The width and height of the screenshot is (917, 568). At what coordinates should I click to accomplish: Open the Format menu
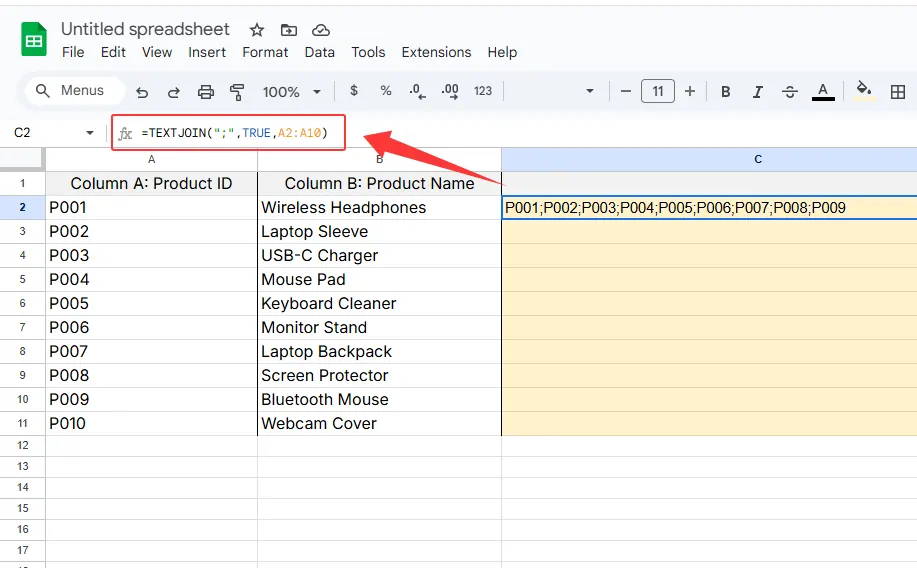point(265,52)
